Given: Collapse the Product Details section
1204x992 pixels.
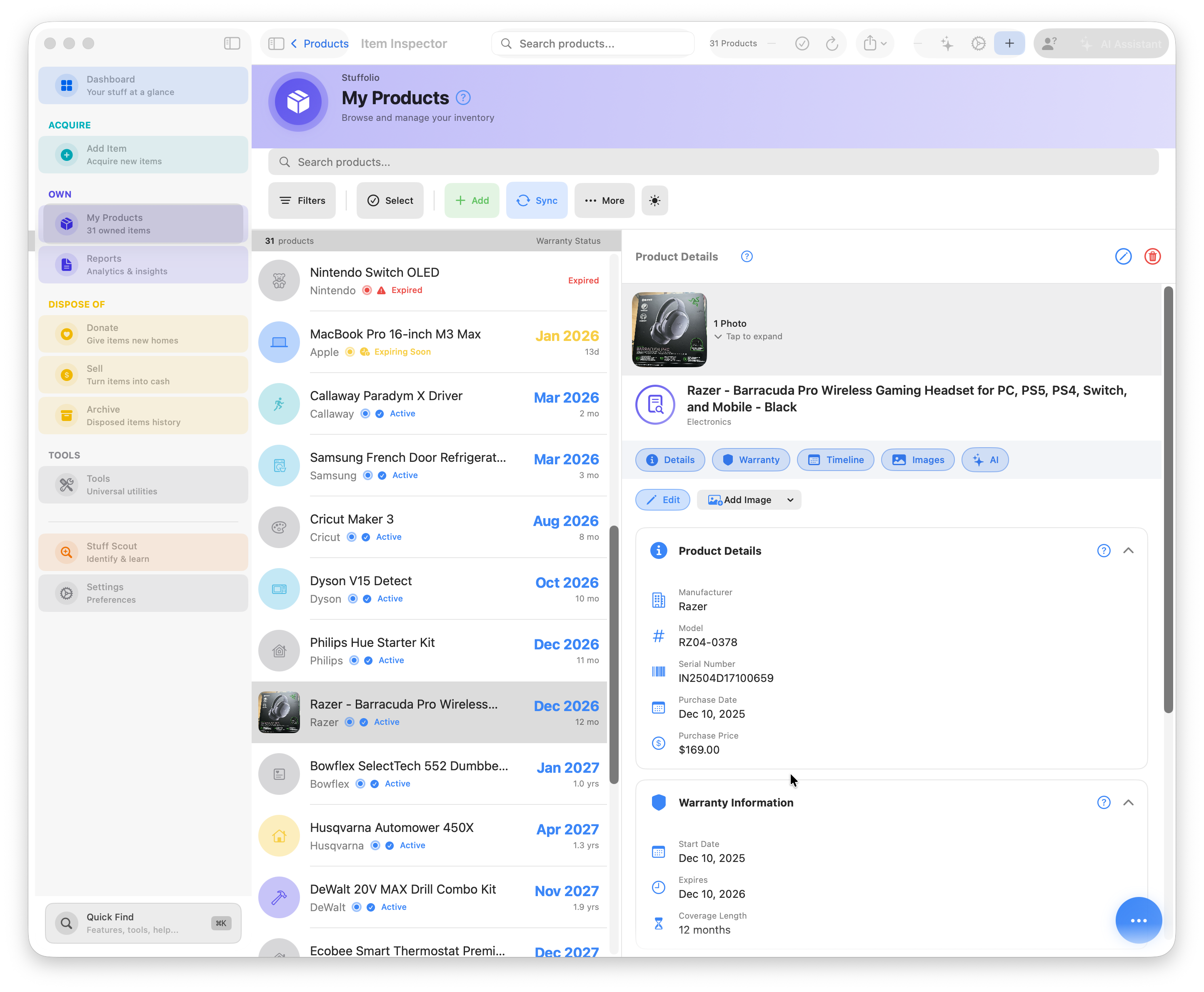Looking at the screenshot, I should pyautogui.click(x=1129, y=550).
